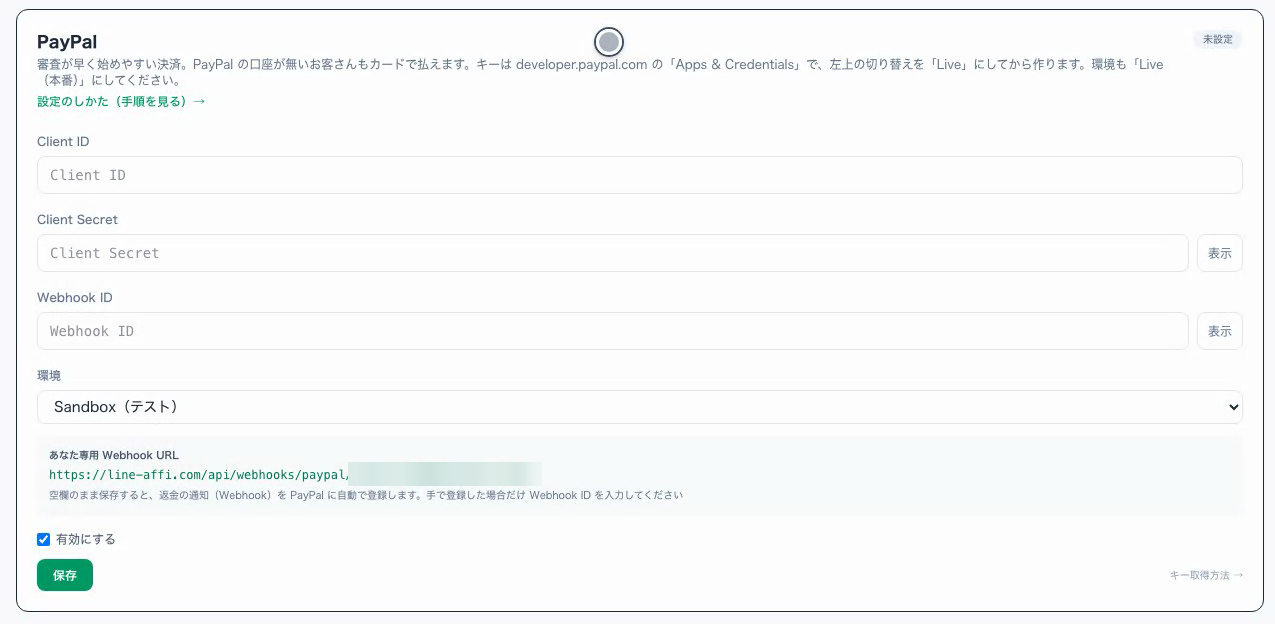Click the Client Secret label
The width and height of the screenshot is (1275, 624).
pyautogui.click(x=77, y=220)
